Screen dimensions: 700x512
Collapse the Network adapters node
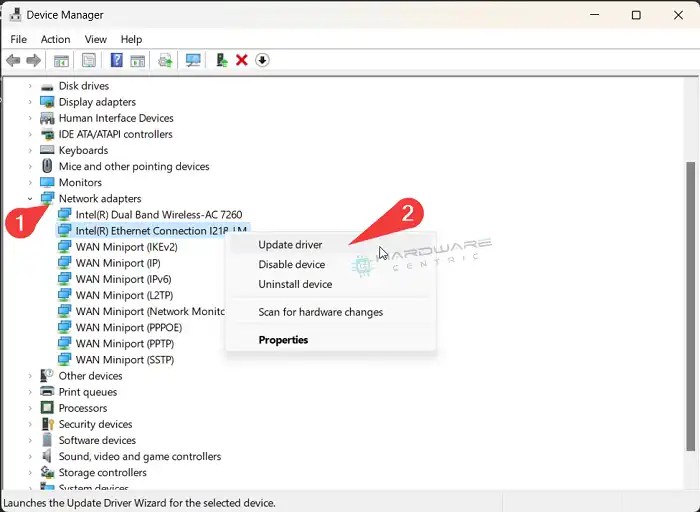point(30,199)
